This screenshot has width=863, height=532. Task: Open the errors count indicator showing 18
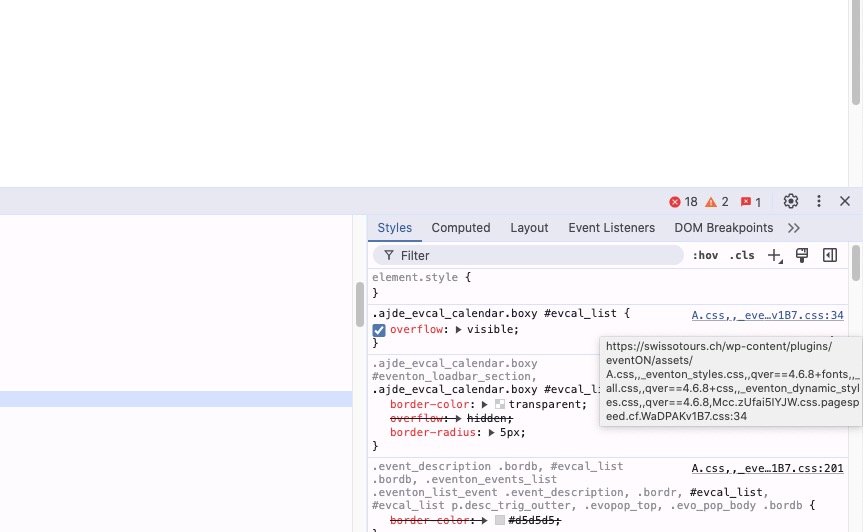[683, 202]
